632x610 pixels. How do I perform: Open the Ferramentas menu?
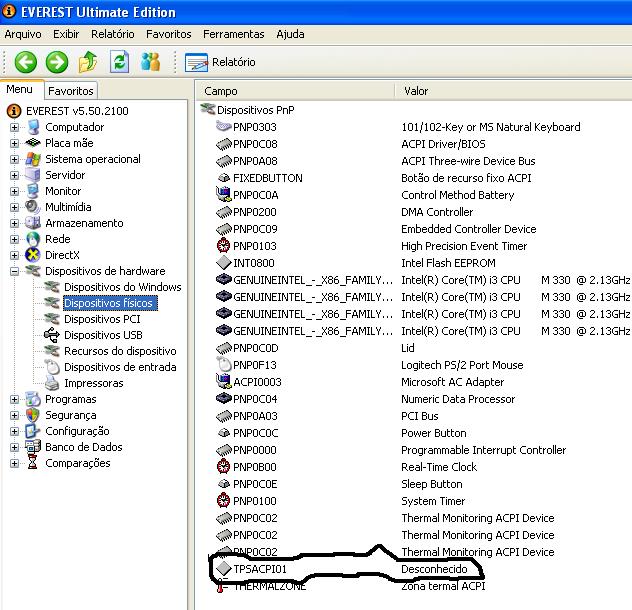coord(233,34)
